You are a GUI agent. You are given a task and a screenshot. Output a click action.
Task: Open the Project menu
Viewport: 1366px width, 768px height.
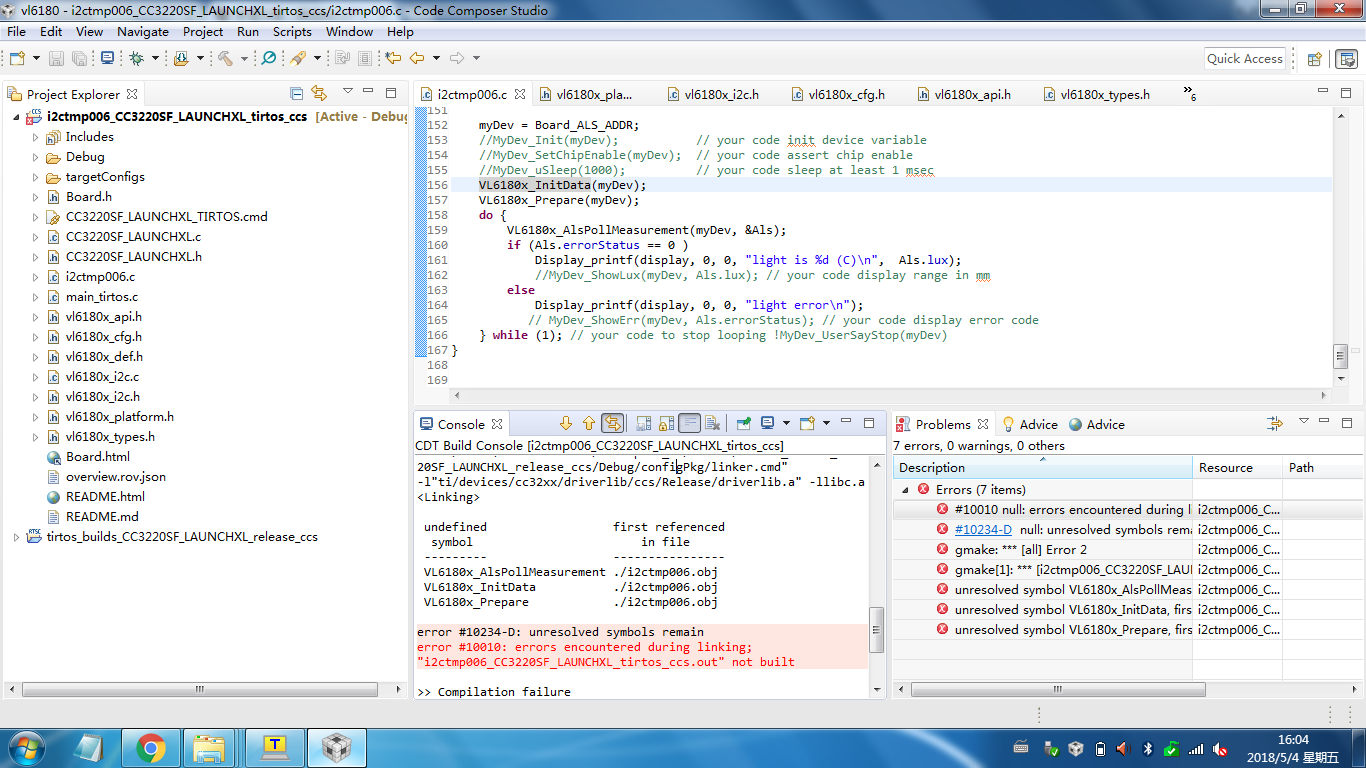point(203,31)
